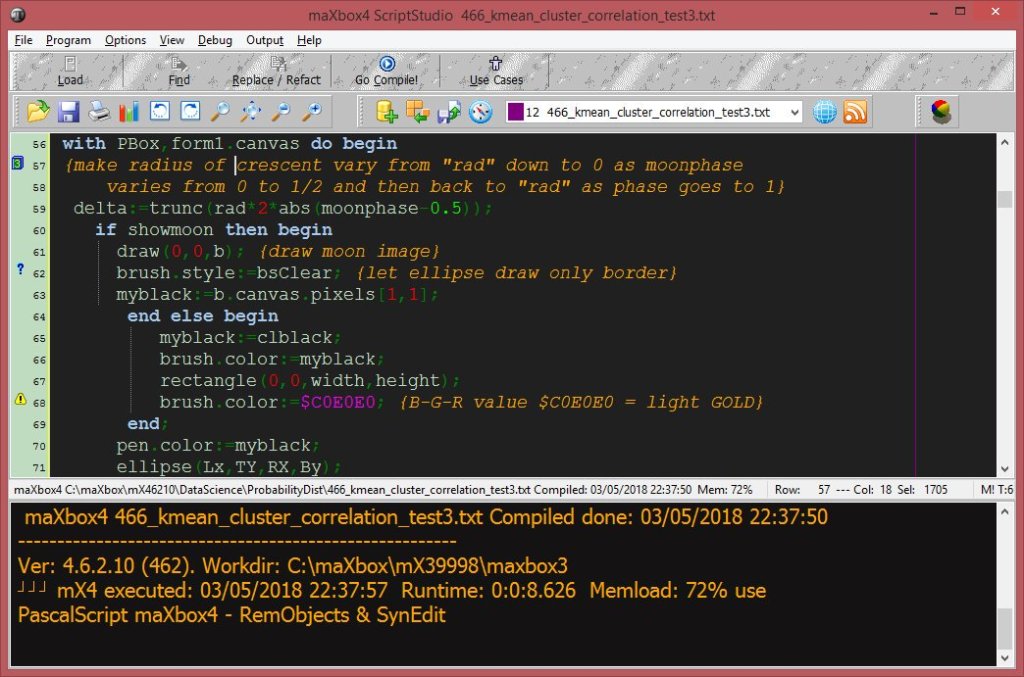The width and height of the screenshot is (1024, 677).
Task: Open the orange RSS feed icon
Action: [855, 112]
